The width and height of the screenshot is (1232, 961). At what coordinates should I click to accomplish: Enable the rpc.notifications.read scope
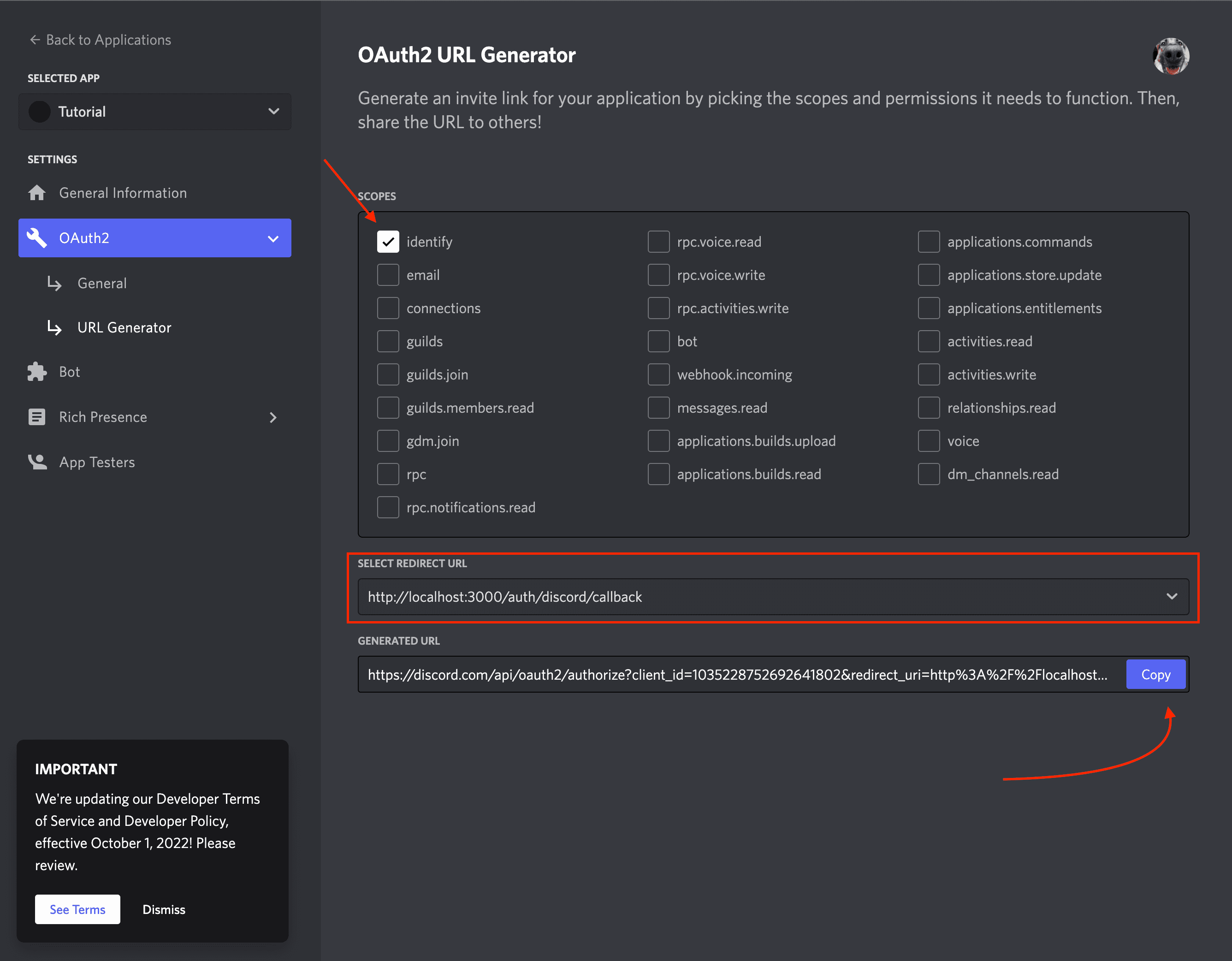pos(388,507)
